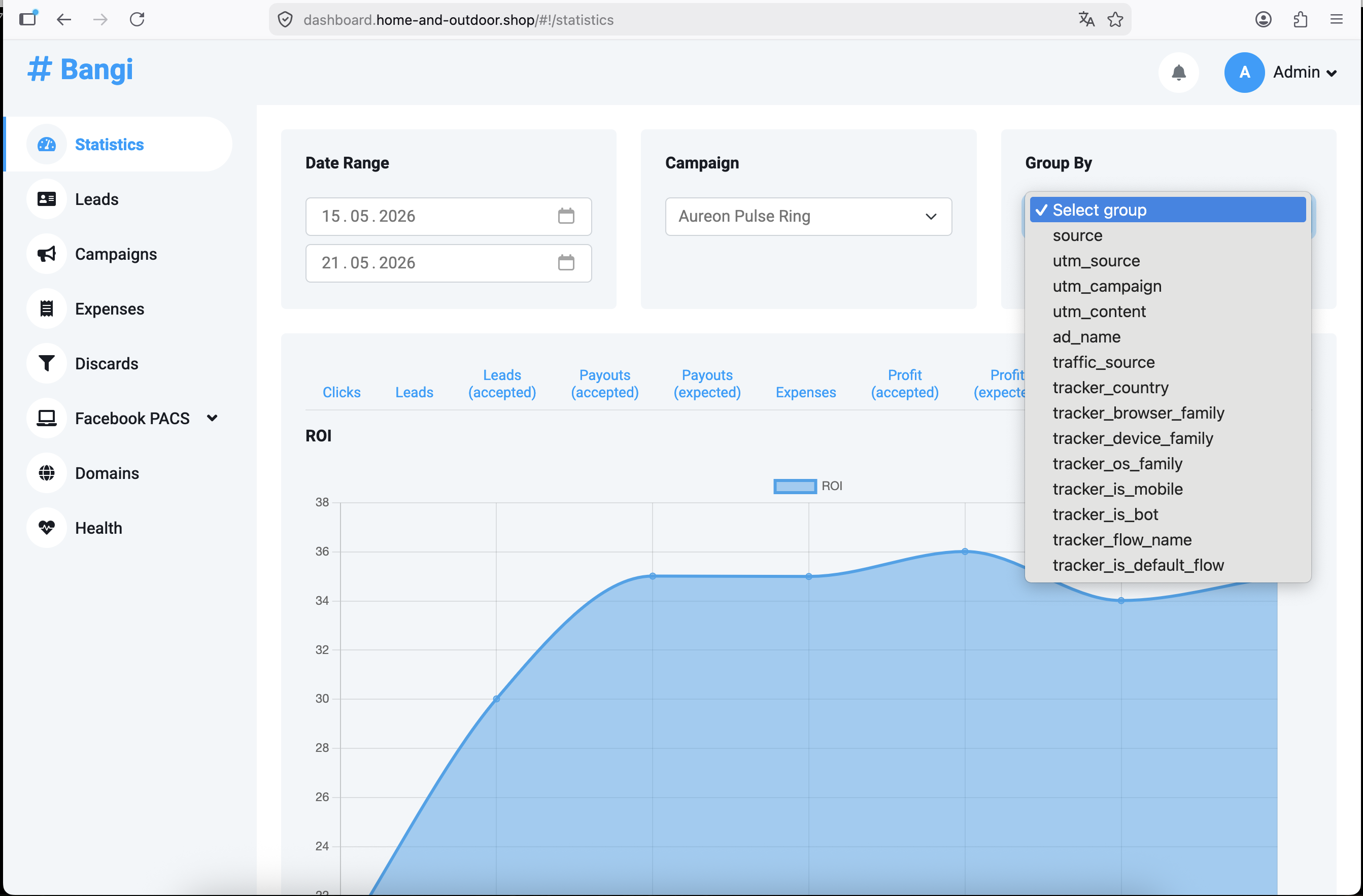1363x896 pixels.
Task: Select 'source' in the Group By list
Action: (x=1168, y=235)
